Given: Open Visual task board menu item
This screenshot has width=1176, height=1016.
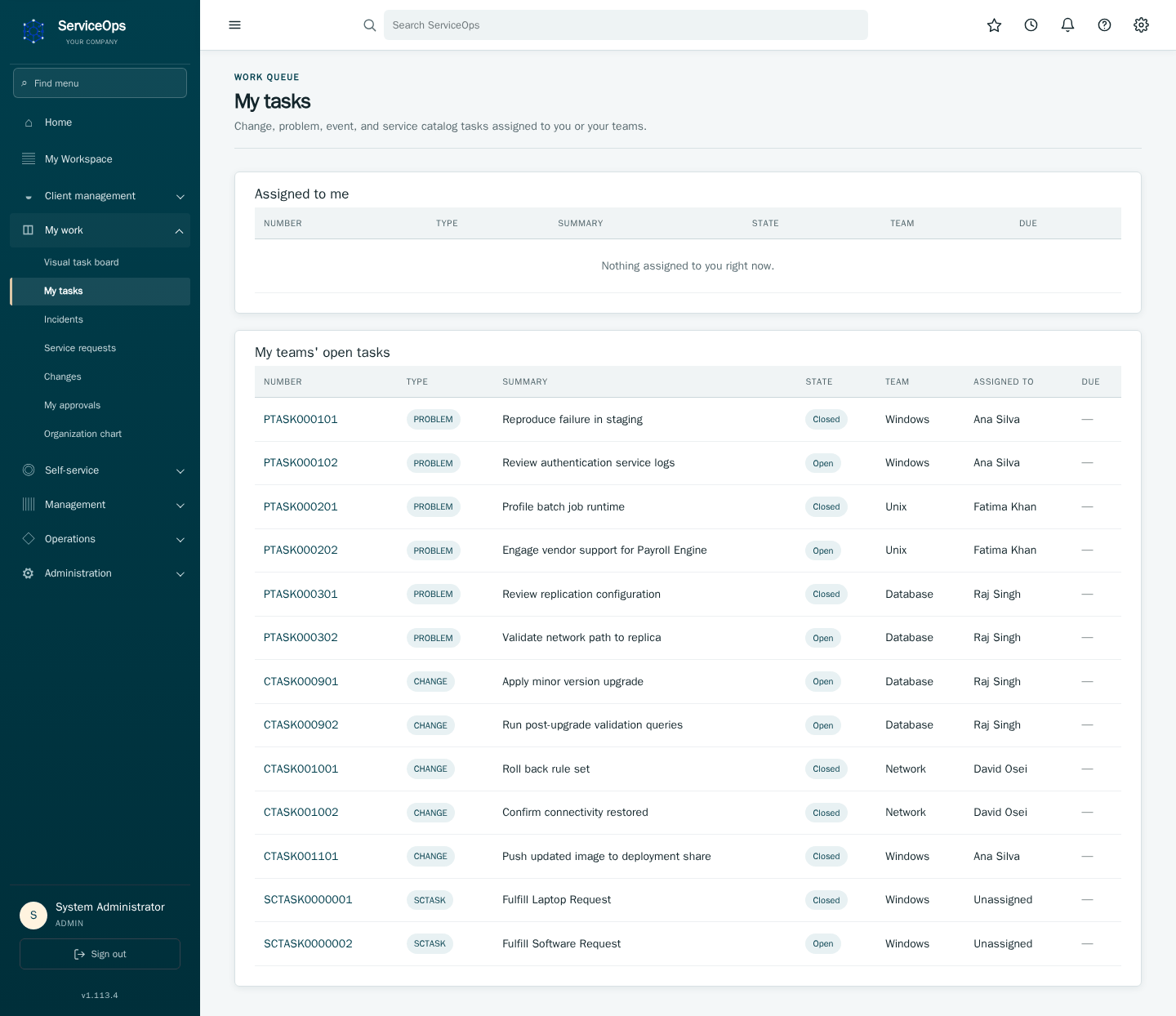Looking at the screenshot, I should click(x=100, y=262).
